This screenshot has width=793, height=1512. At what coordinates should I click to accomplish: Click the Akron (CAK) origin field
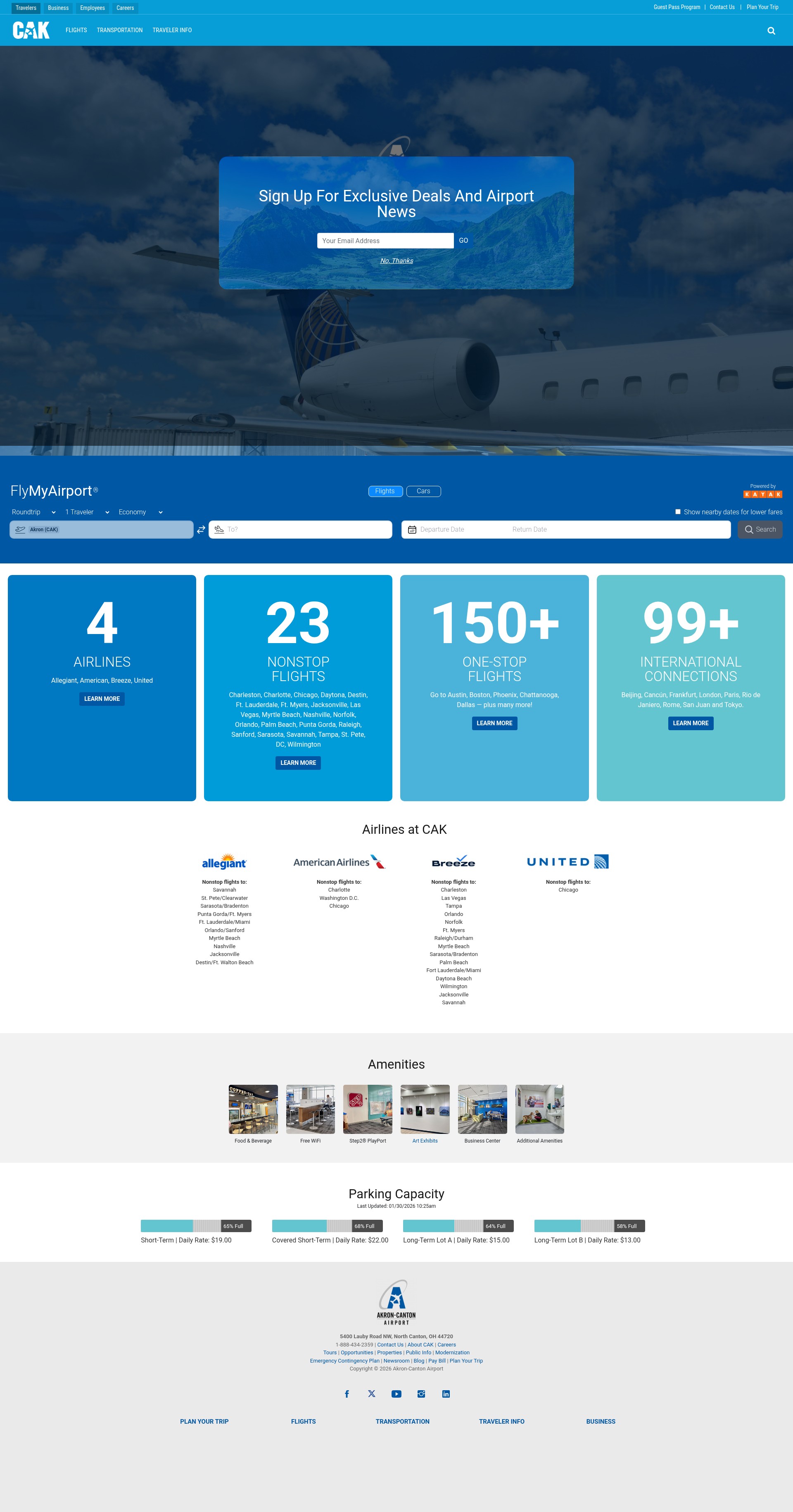(102, 530)
